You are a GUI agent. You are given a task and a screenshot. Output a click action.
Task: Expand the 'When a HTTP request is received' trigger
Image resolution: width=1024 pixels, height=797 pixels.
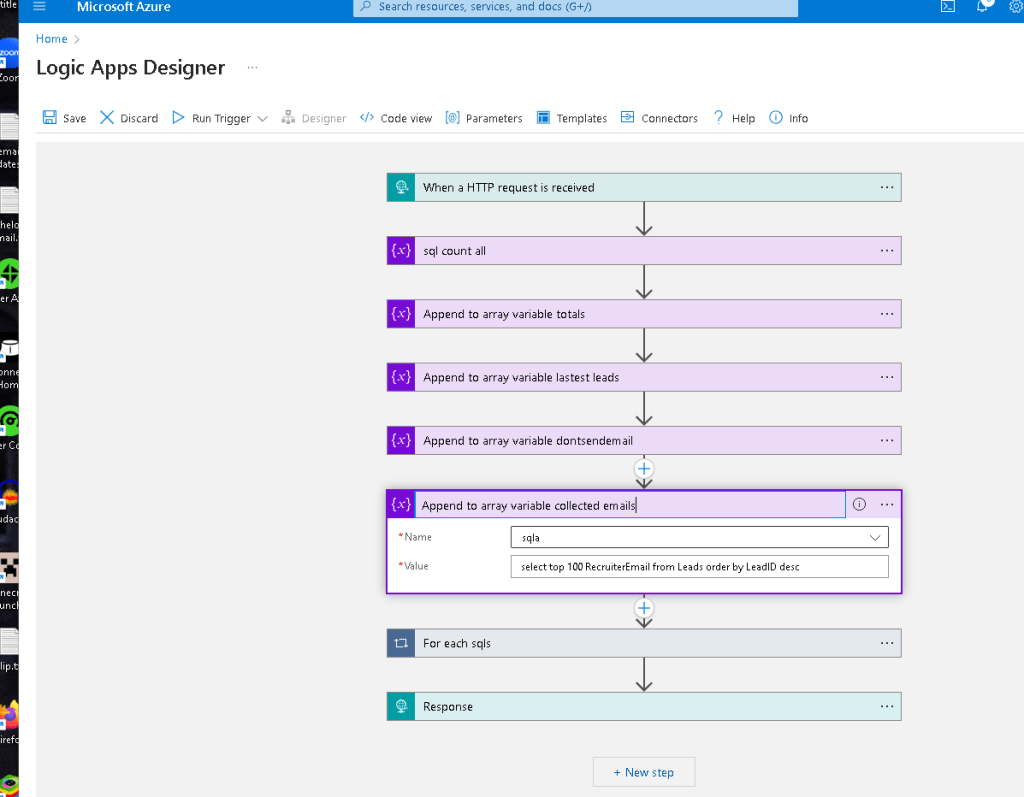pos(644,187)
